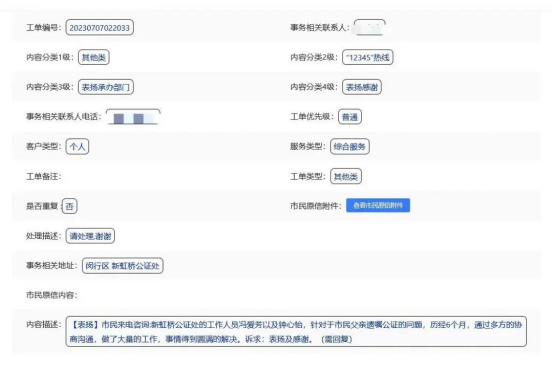Click the blurred 事务相关联系人 name field
553x372 pixels.
tap(370, 28)
